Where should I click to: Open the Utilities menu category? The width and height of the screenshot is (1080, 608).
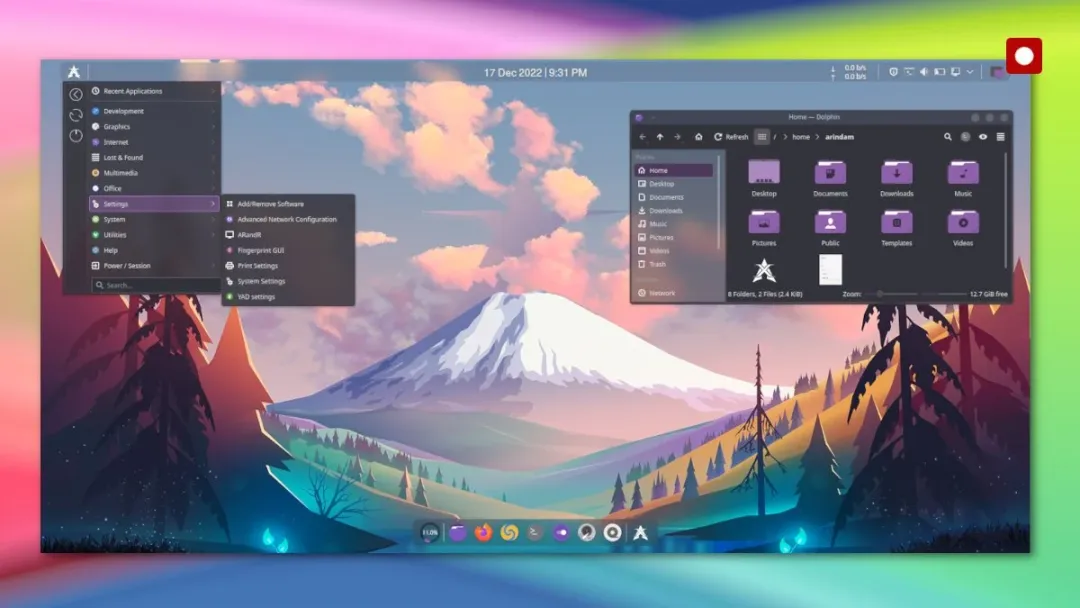tap(154, 235)
